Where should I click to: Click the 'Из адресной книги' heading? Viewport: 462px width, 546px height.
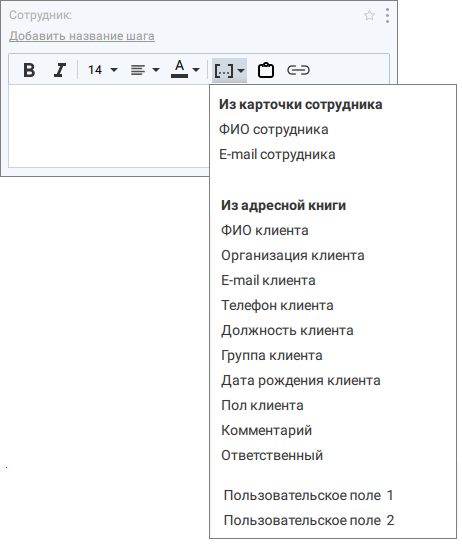283,205
